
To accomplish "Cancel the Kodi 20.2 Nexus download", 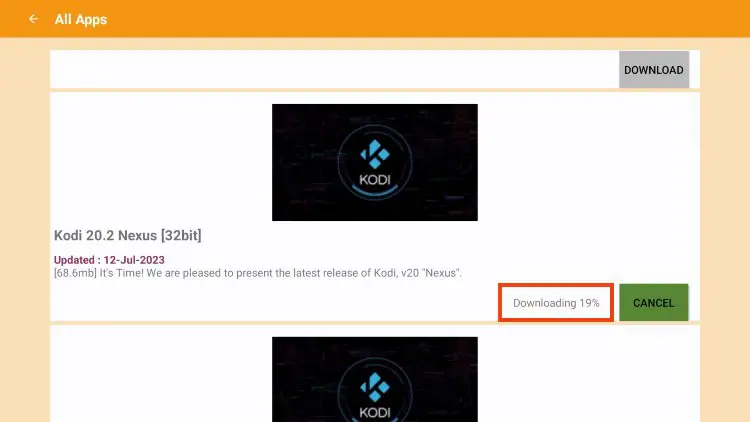I will pos(653,302).
